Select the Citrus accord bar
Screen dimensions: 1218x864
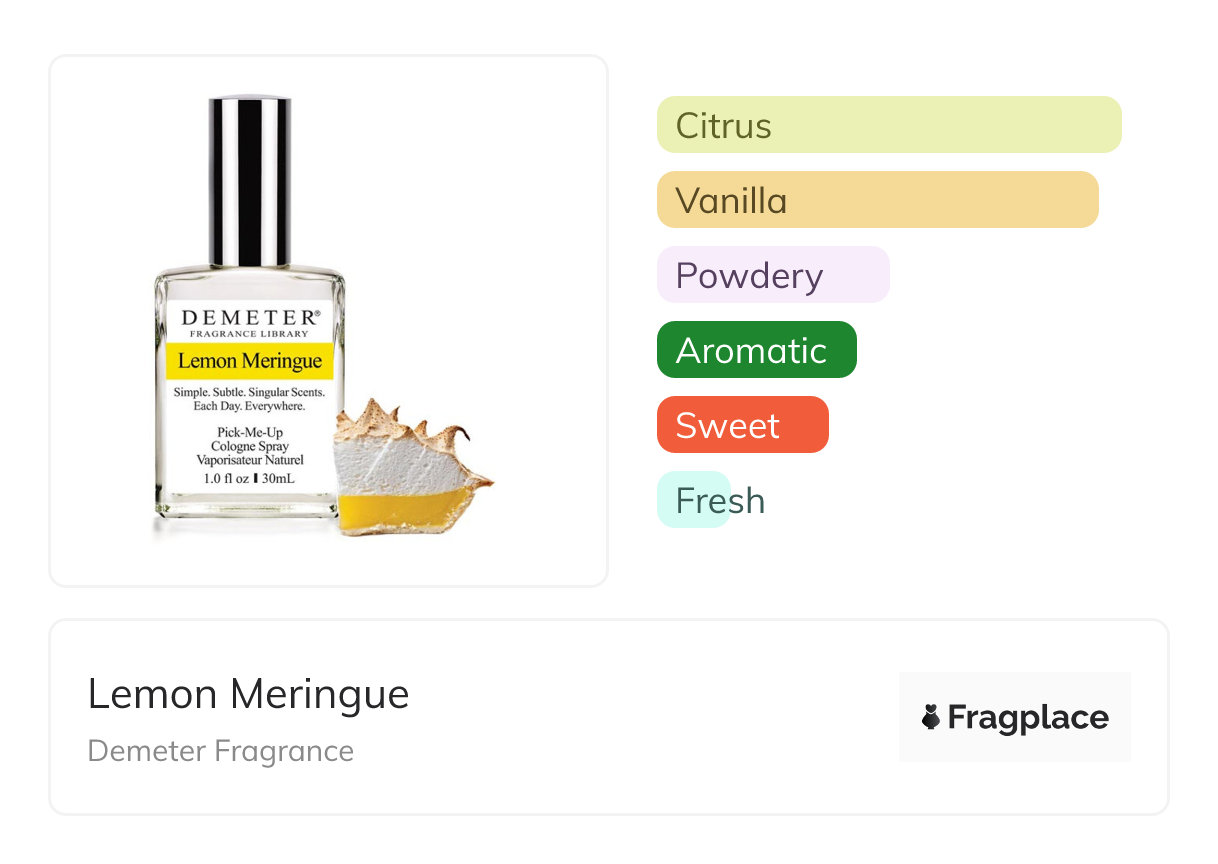(x=889, y=125)
